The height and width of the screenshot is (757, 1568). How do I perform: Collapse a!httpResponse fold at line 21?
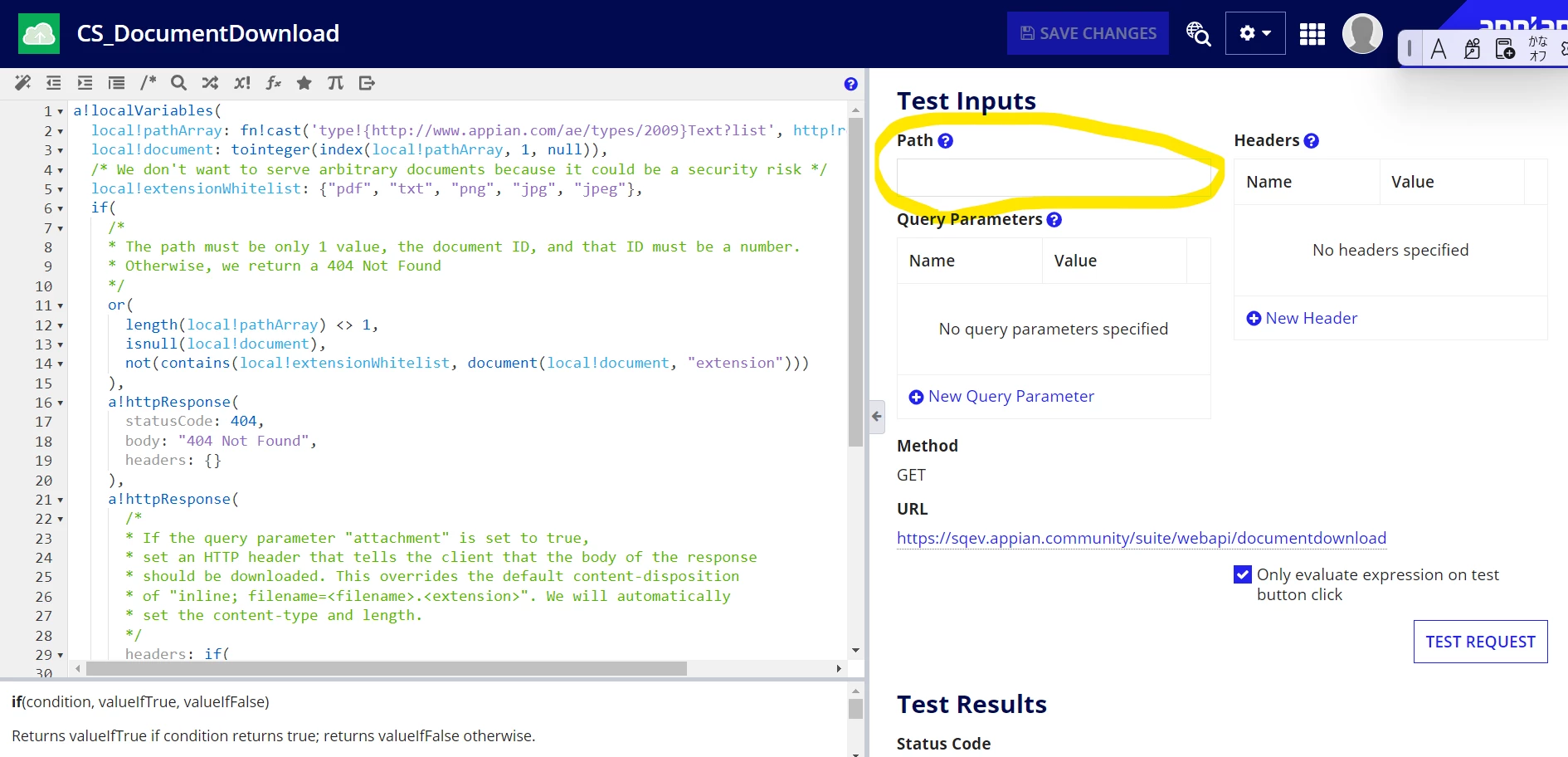coord(61,501)
